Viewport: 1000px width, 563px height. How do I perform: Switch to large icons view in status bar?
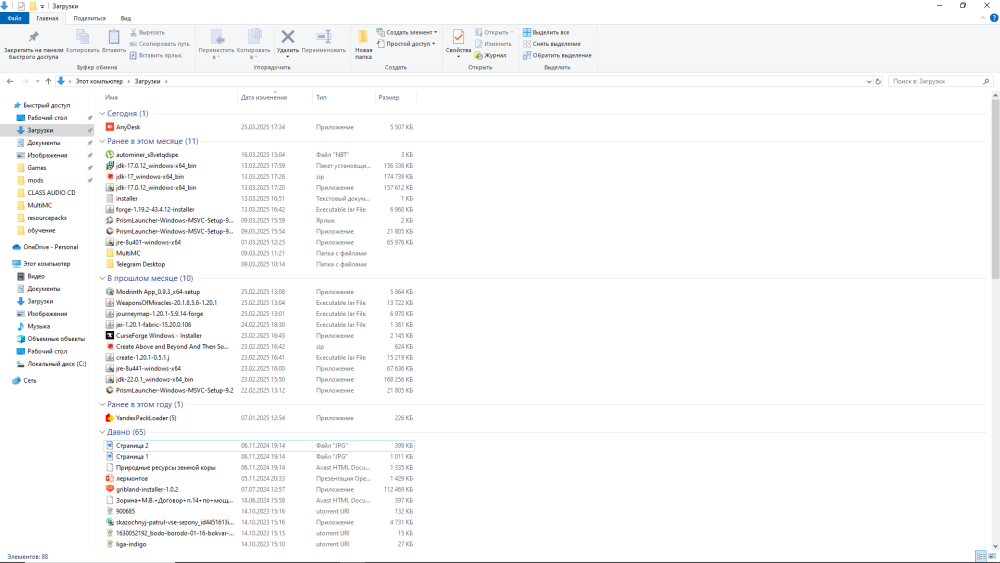(x=992, y=557)
